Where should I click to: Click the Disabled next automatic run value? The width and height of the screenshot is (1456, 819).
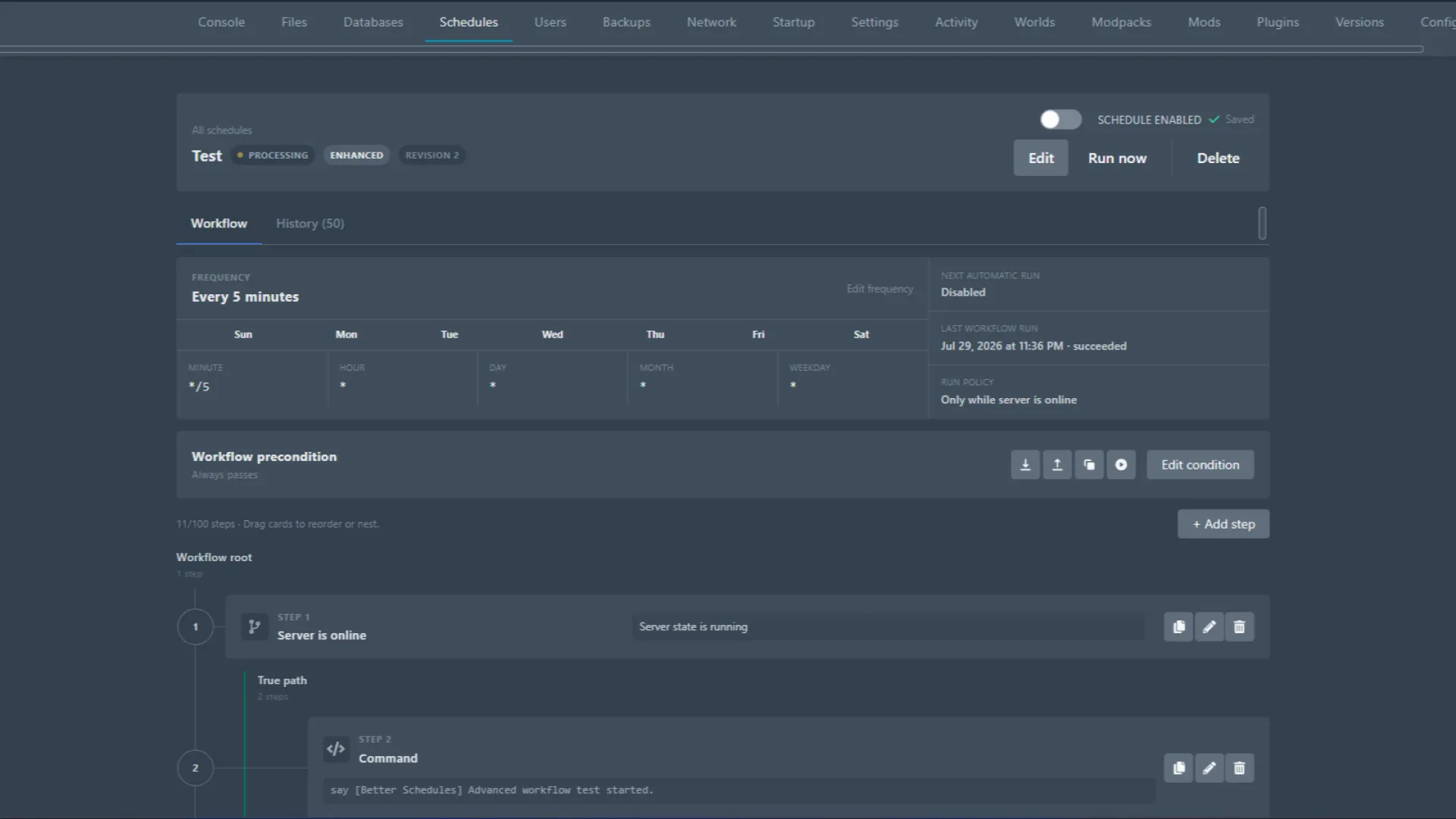(963, 292)
